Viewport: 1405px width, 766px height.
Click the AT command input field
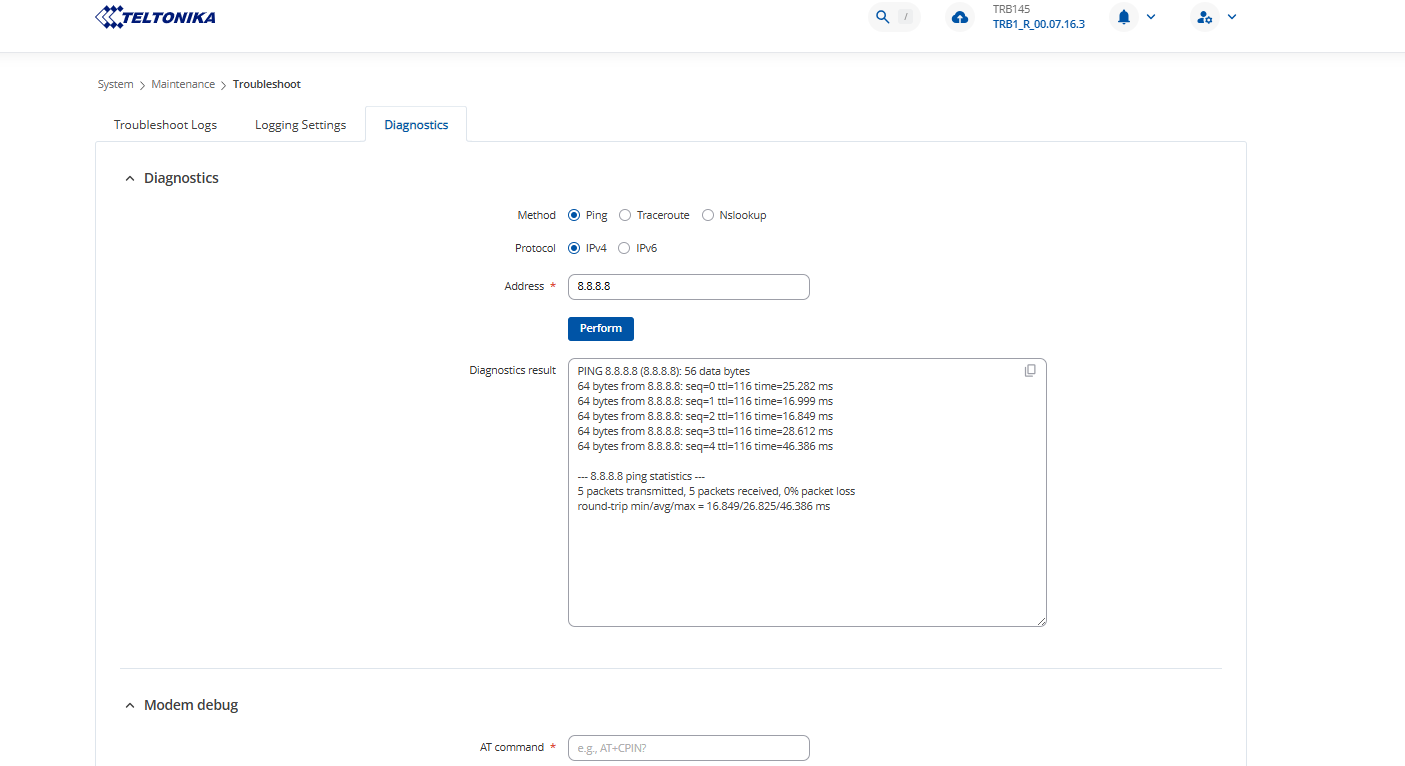point(688,748)
